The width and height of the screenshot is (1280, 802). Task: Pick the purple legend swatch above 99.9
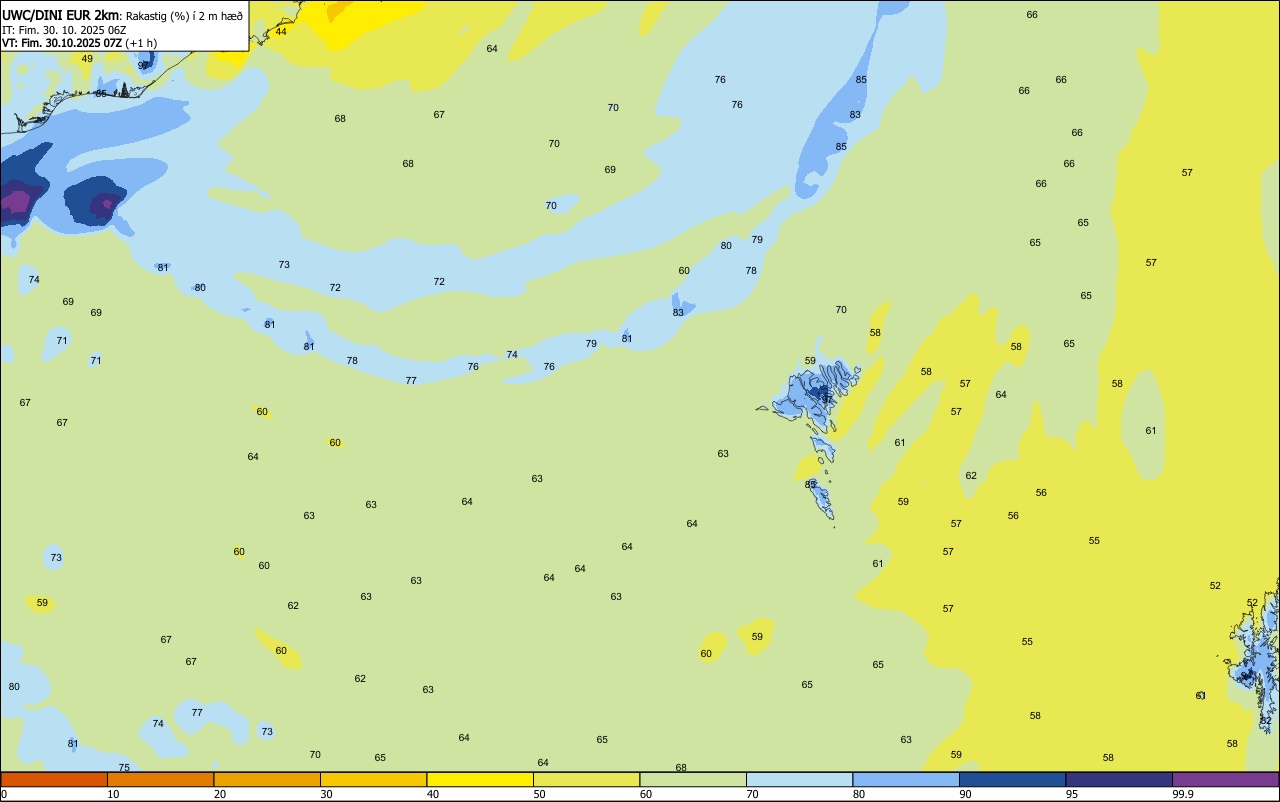point(1225,779)
